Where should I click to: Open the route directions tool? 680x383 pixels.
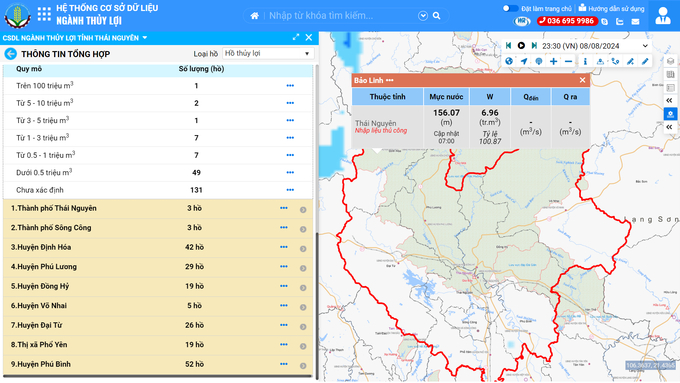pos(615,62)
